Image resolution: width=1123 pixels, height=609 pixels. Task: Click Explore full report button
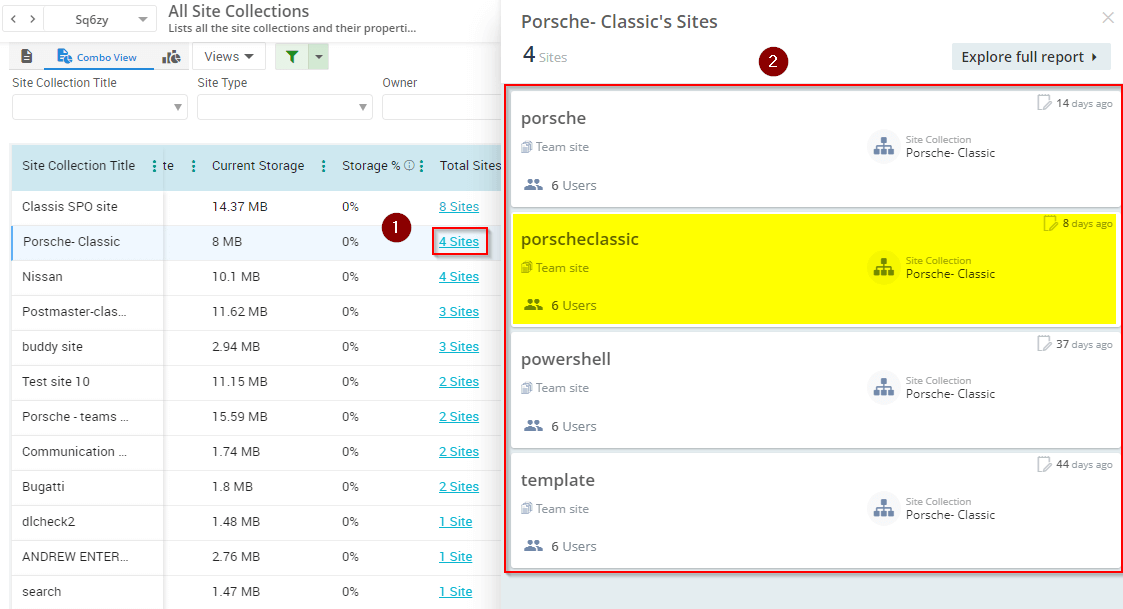click(1030, 57)
